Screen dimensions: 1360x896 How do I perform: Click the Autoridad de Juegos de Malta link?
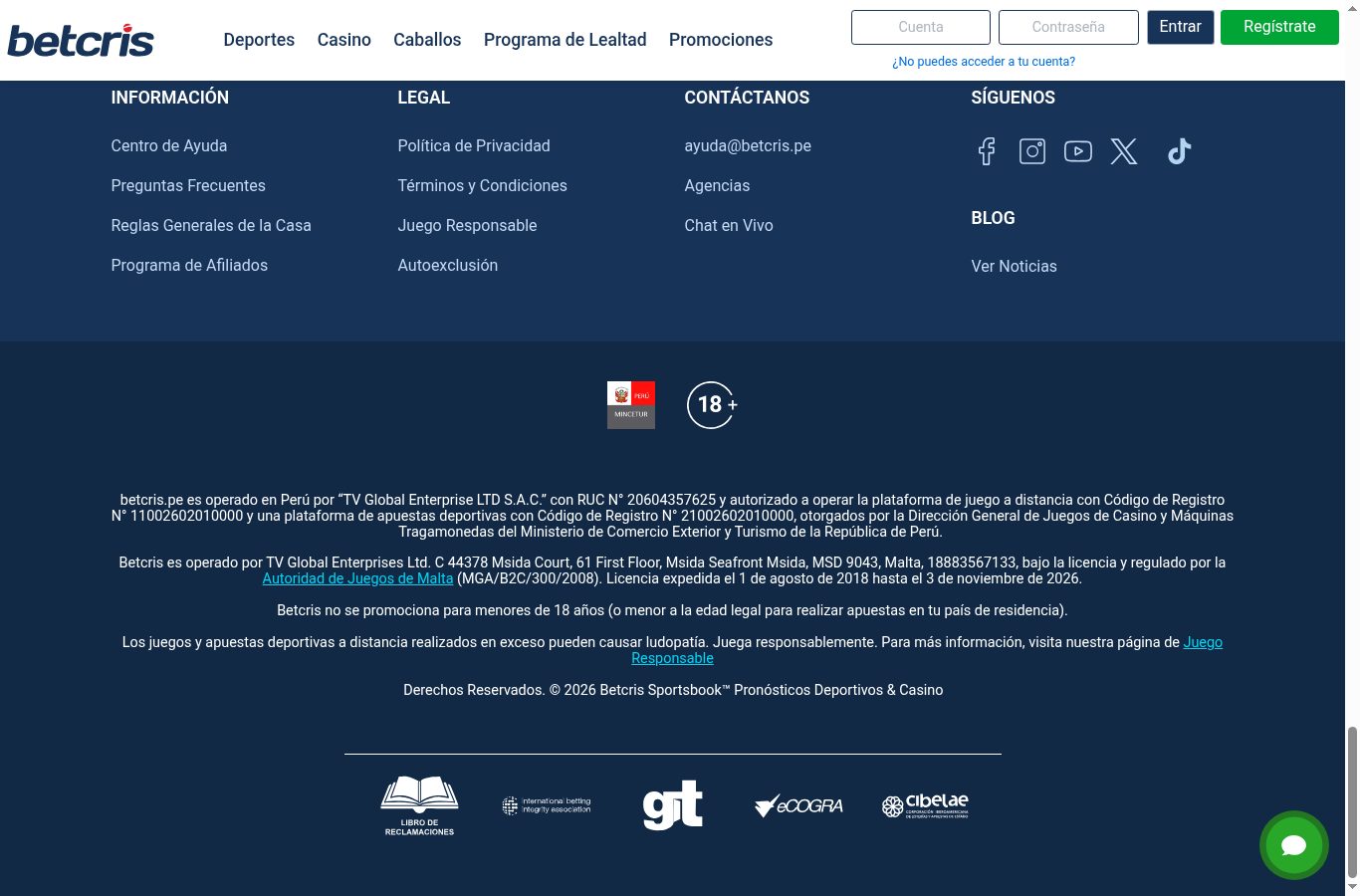click(357, 578)
